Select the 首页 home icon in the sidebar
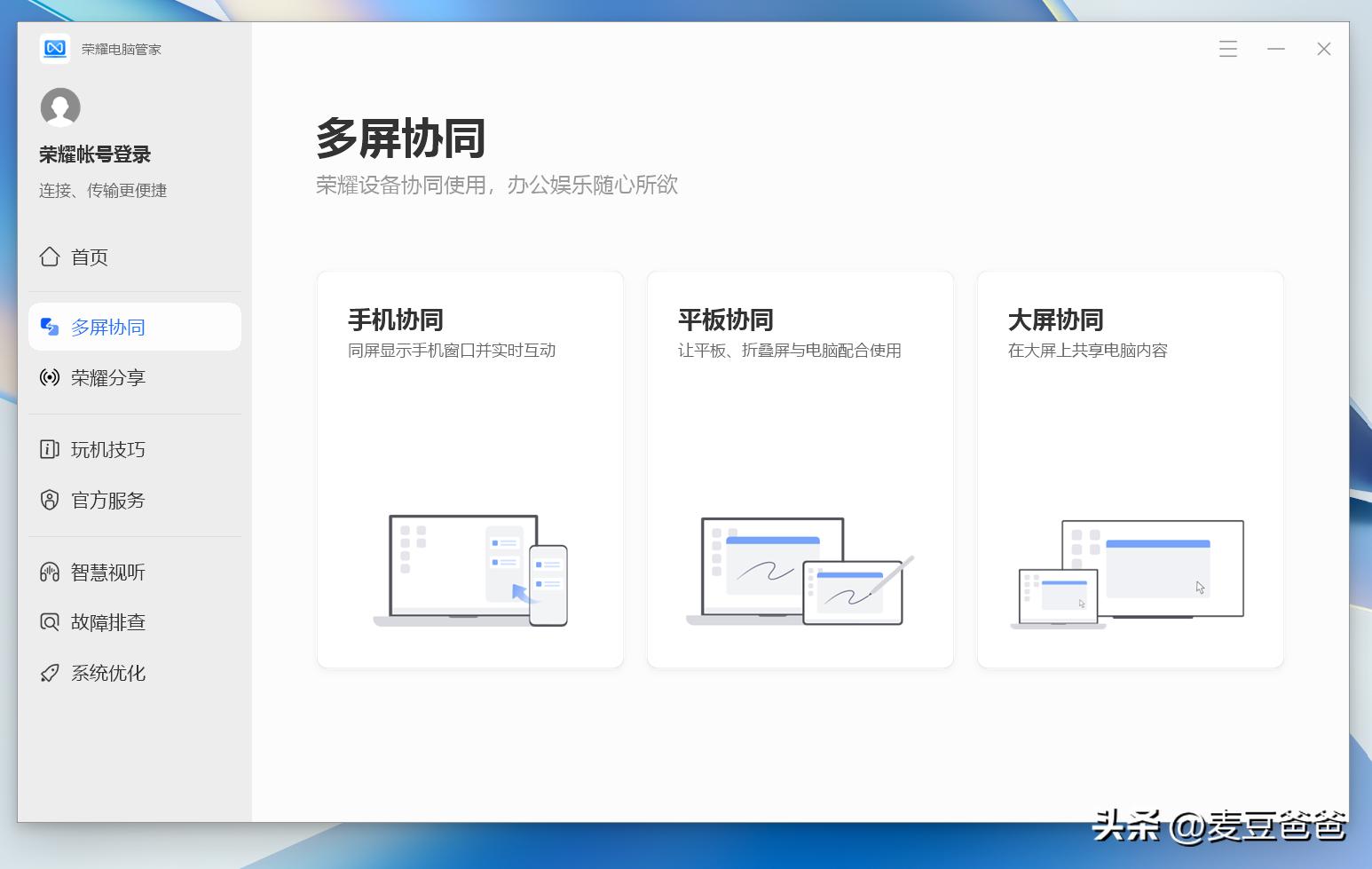 pos(51,257)
